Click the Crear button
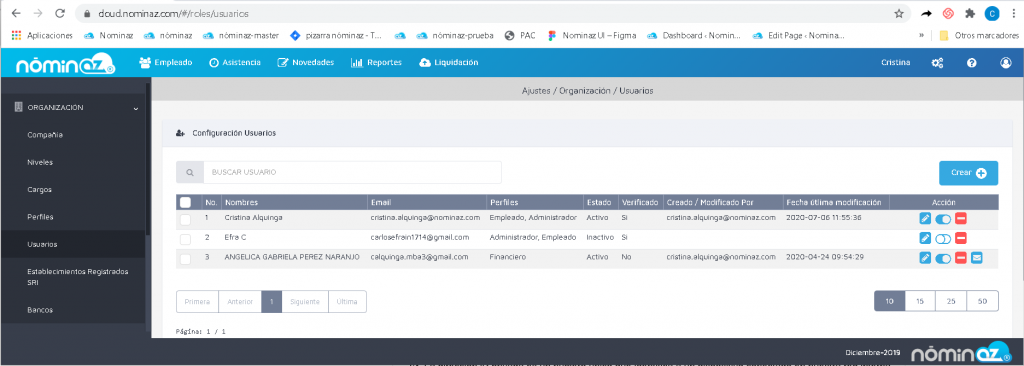 (968, 173)
